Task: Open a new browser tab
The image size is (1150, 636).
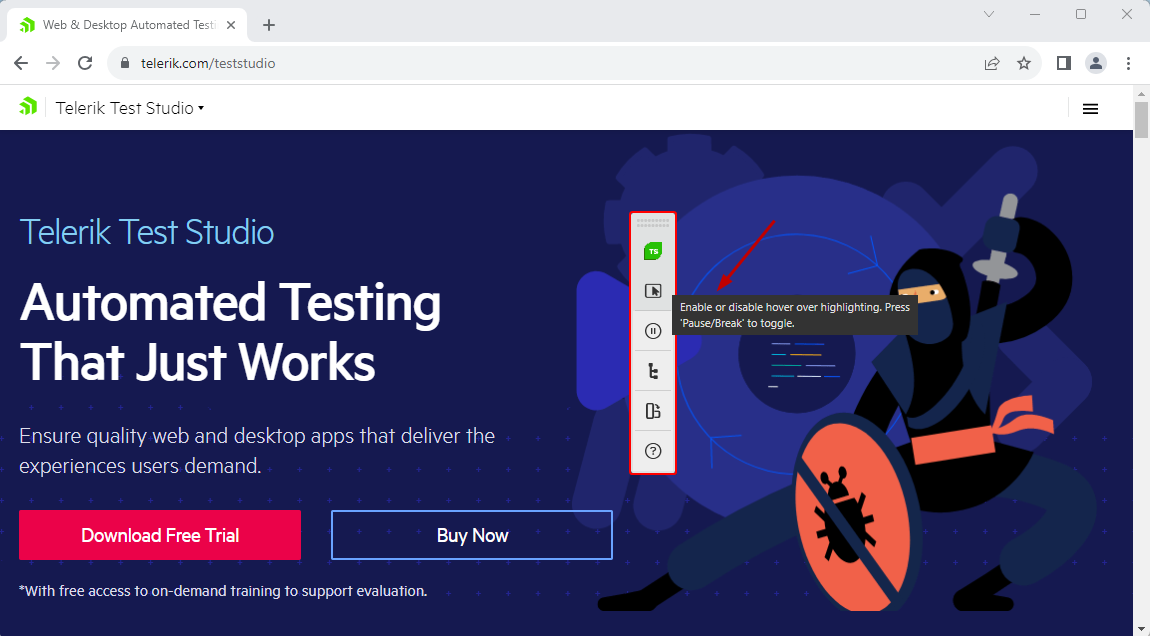Action: pyautogui.click(x=269, y=25)
